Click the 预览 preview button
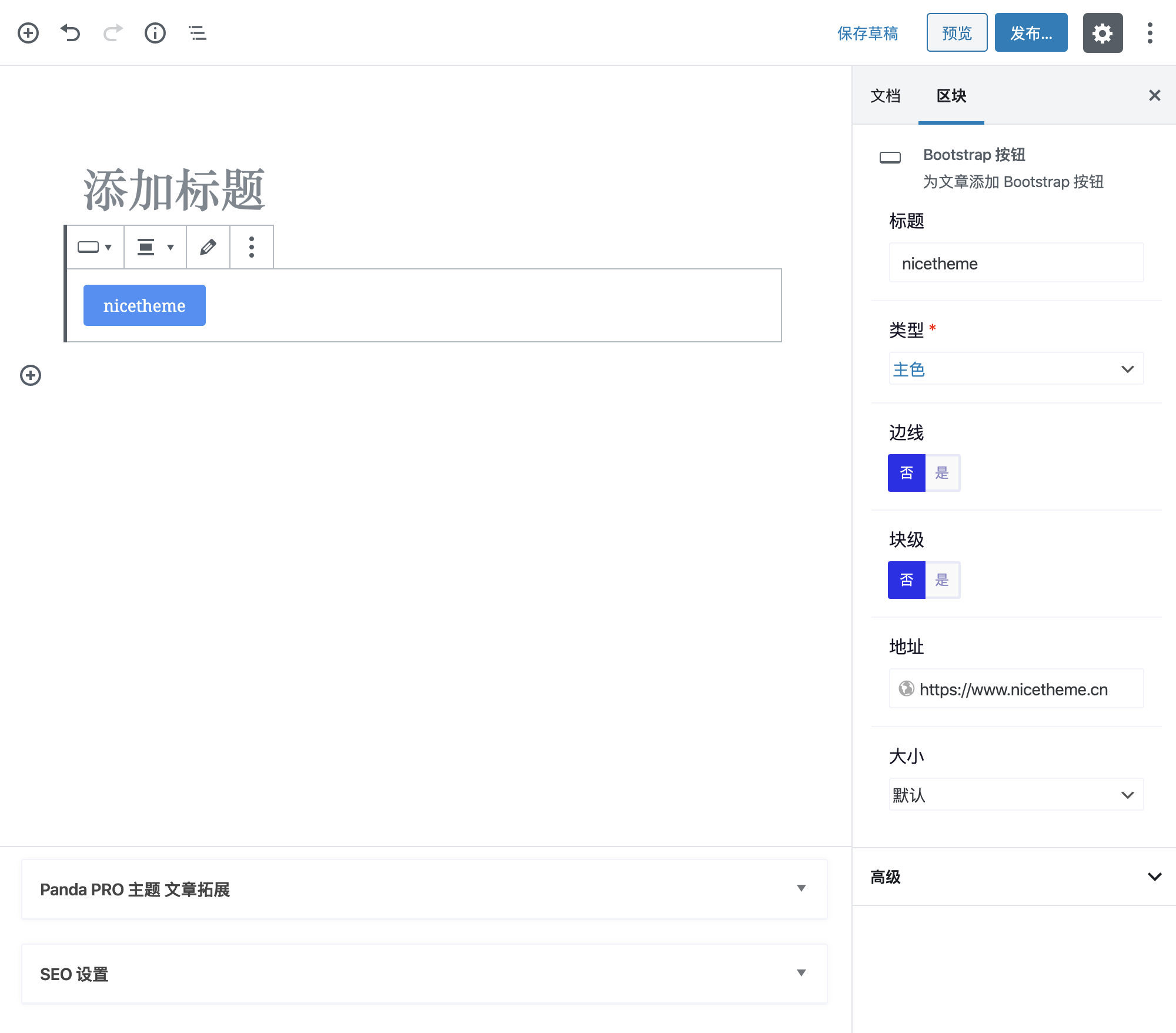1176x1033 pixels. [x=957, y=33]
